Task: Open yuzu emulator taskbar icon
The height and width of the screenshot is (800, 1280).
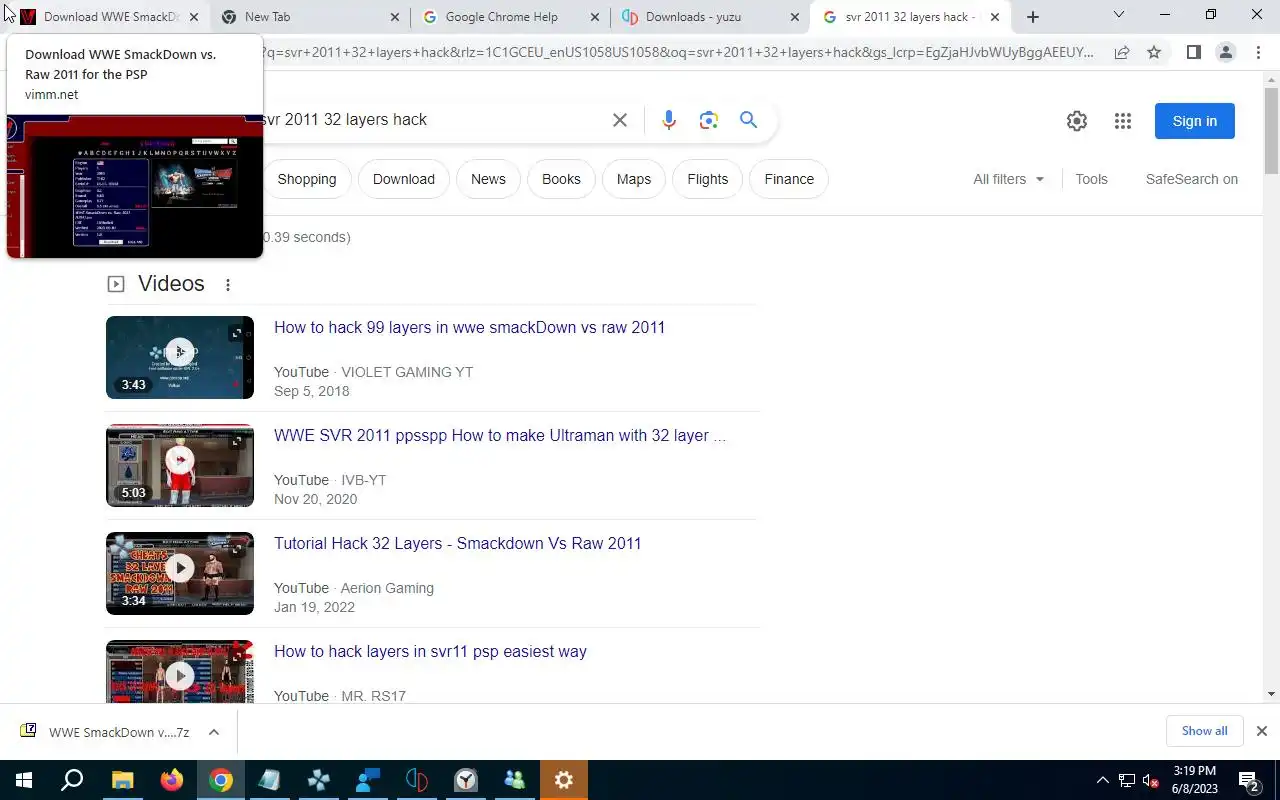Action: pos(417,780)
